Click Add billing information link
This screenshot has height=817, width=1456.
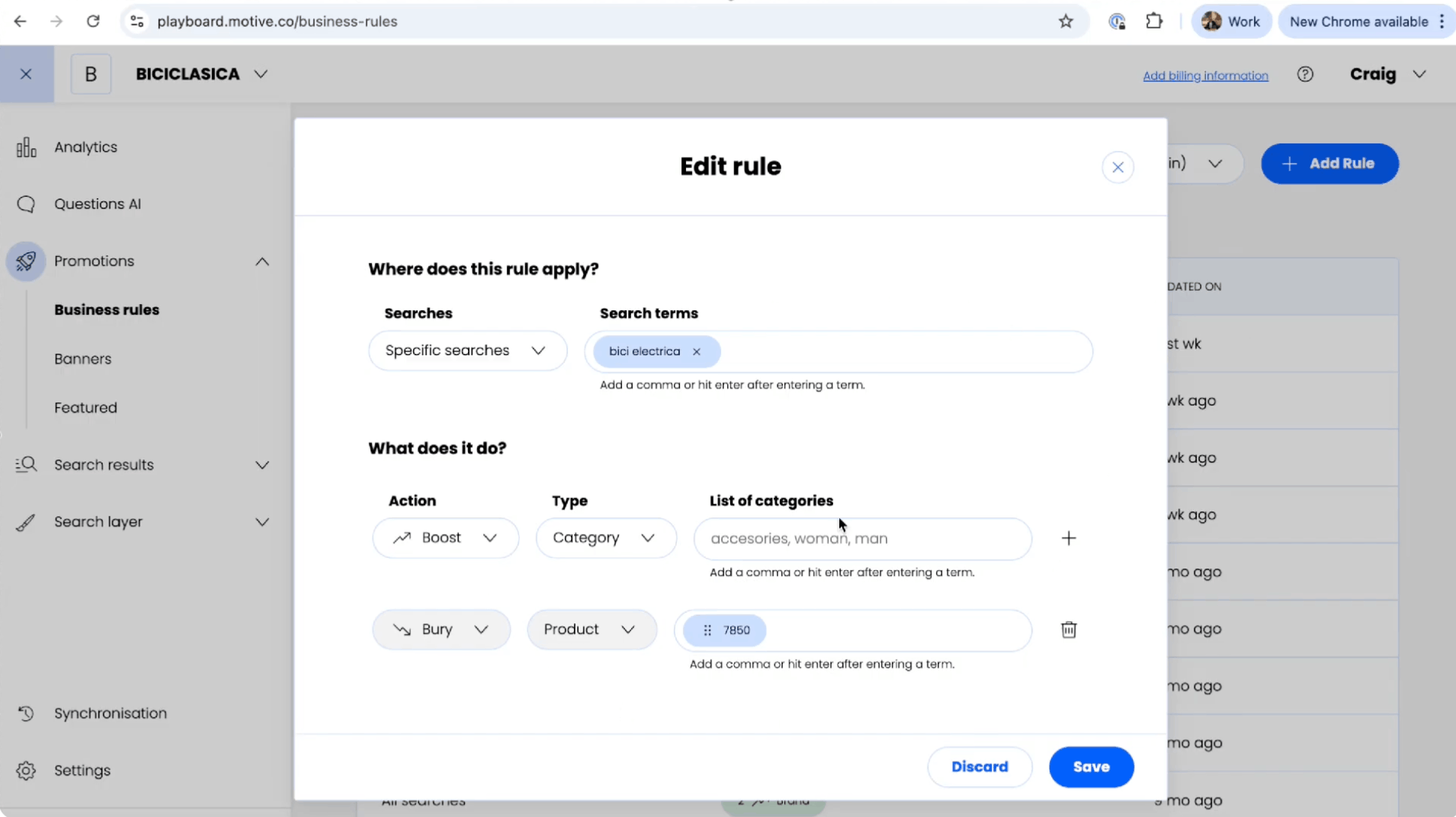pos(1205,75)
